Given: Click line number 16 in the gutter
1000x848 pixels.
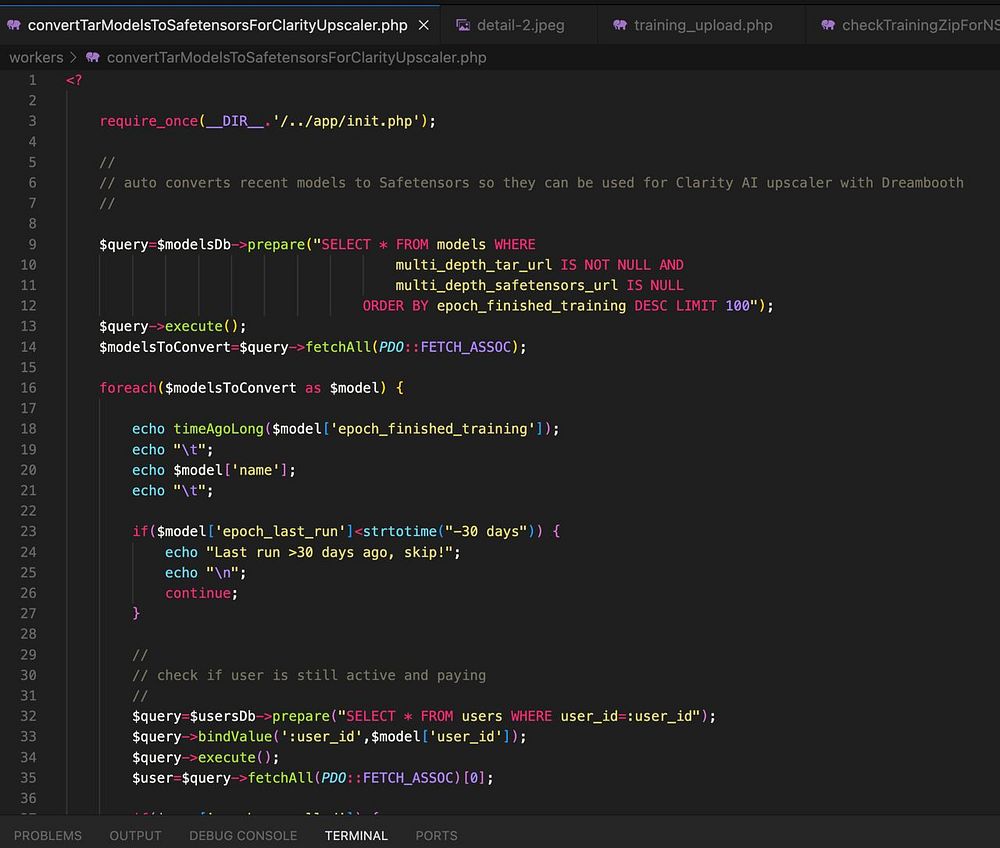Looking at the screenshot, I should point(28,388).
